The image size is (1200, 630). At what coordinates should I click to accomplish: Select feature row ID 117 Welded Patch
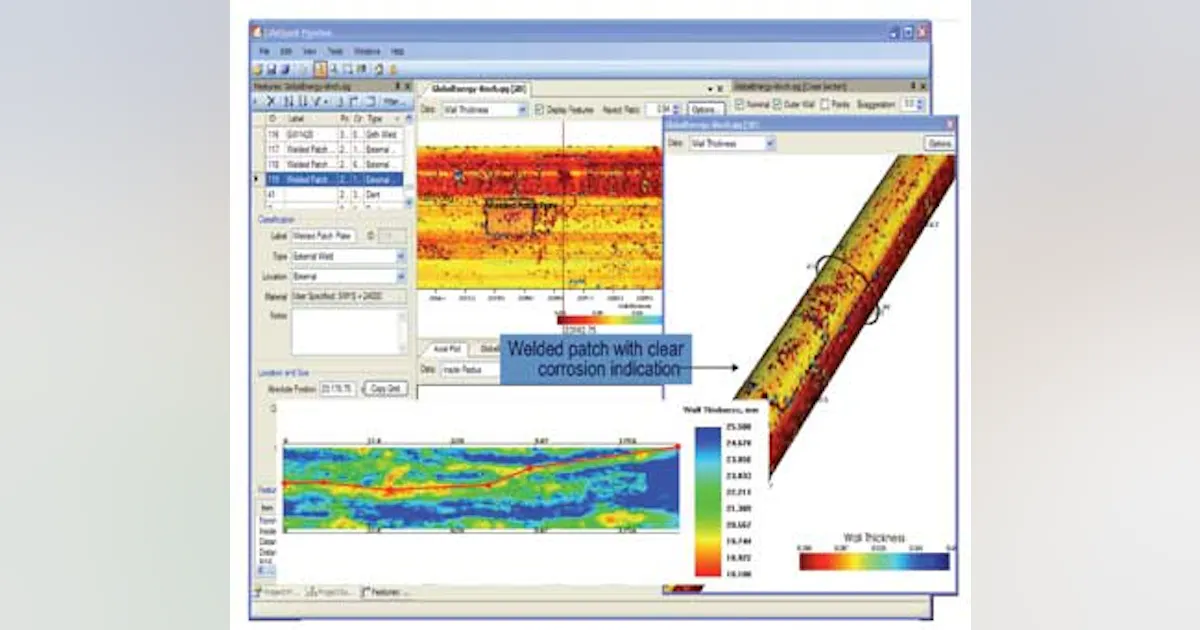point(334,149)
